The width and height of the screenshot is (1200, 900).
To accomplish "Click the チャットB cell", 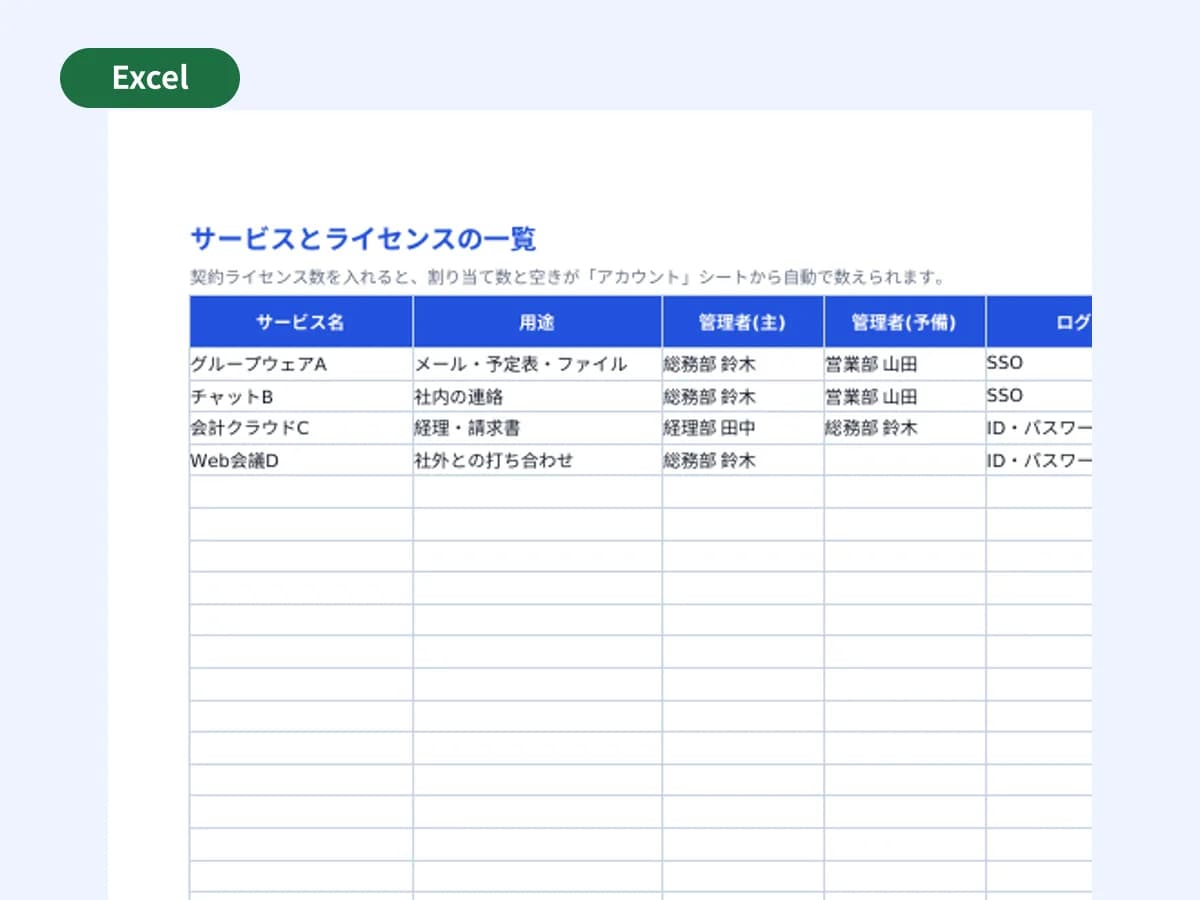I will click(301, 396).
